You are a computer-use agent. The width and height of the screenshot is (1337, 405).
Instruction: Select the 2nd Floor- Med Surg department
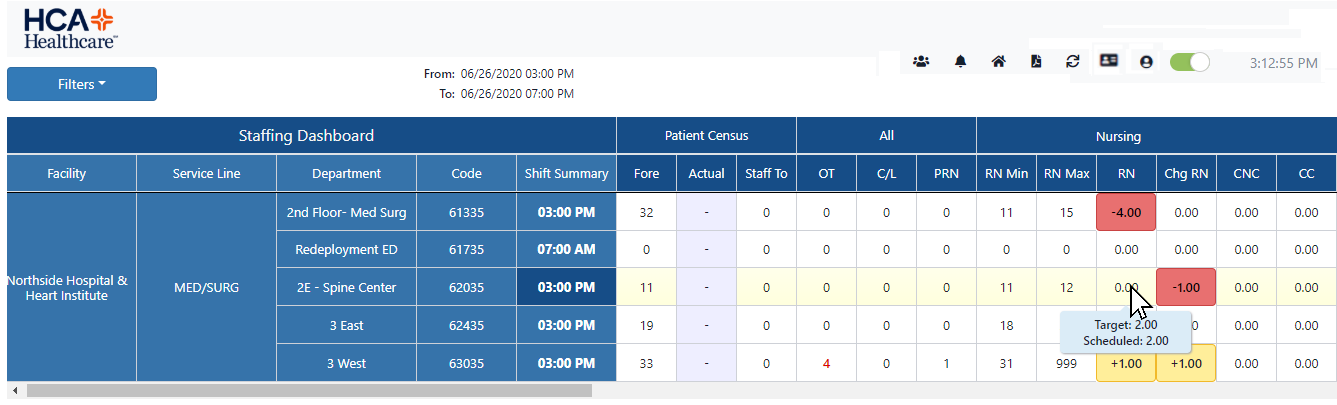346,212
